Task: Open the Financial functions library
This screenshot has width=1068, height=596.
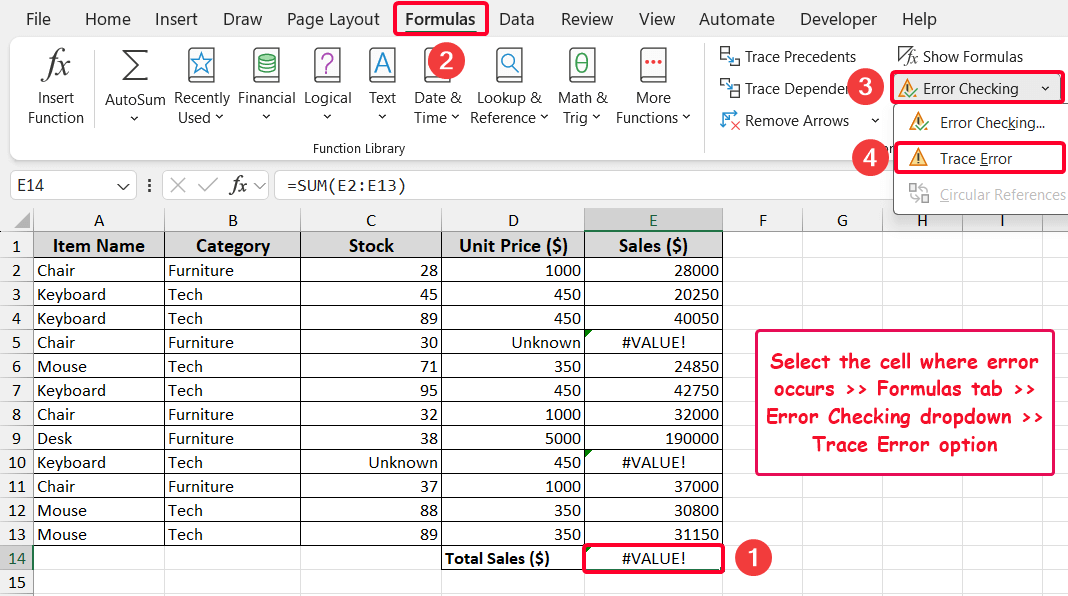Action: tap(266, 68)
